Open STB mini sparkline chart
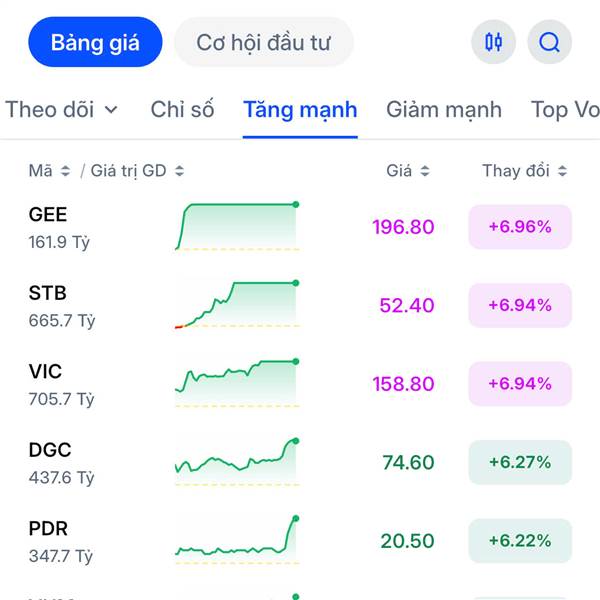 click(x=237, y=304)
